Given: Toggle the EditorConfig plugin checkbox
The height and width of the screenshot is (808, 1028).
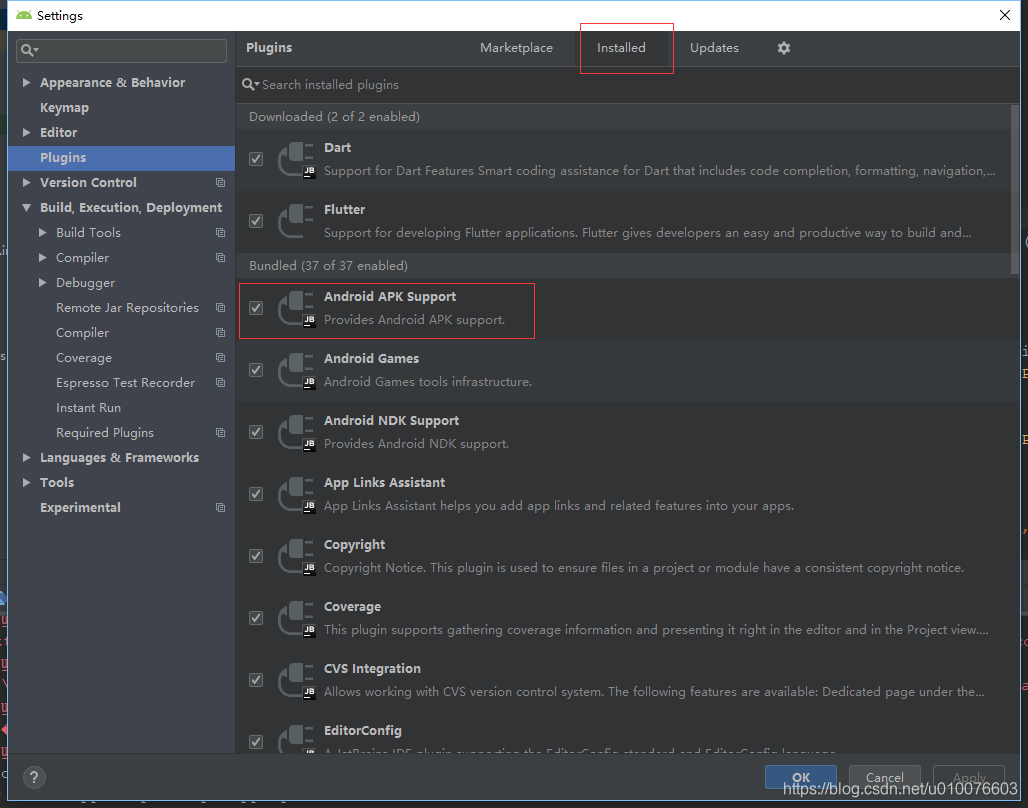Looking at the screenshot, I should click(x=256, y=742).
